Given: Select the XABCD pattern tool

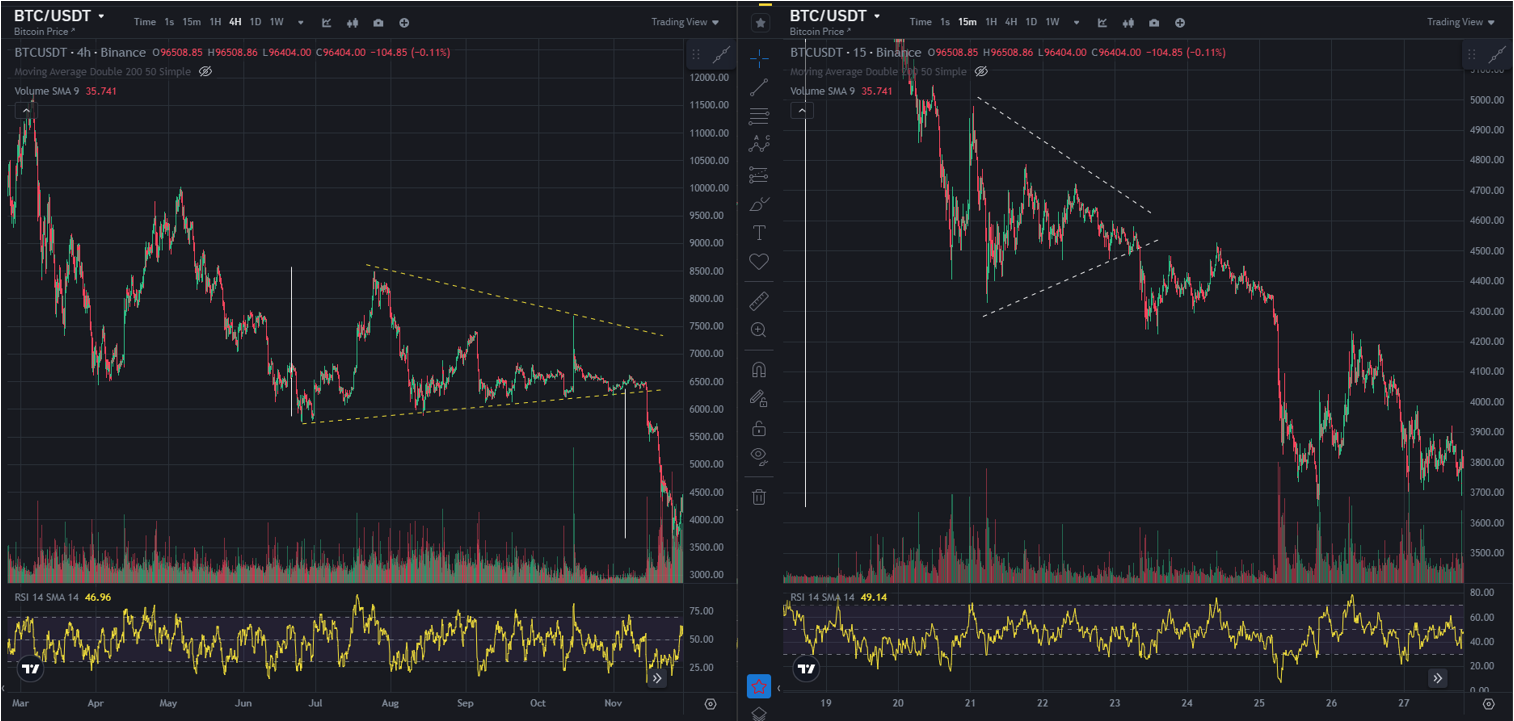Looking at the screenshot, I should coord(759,144).
